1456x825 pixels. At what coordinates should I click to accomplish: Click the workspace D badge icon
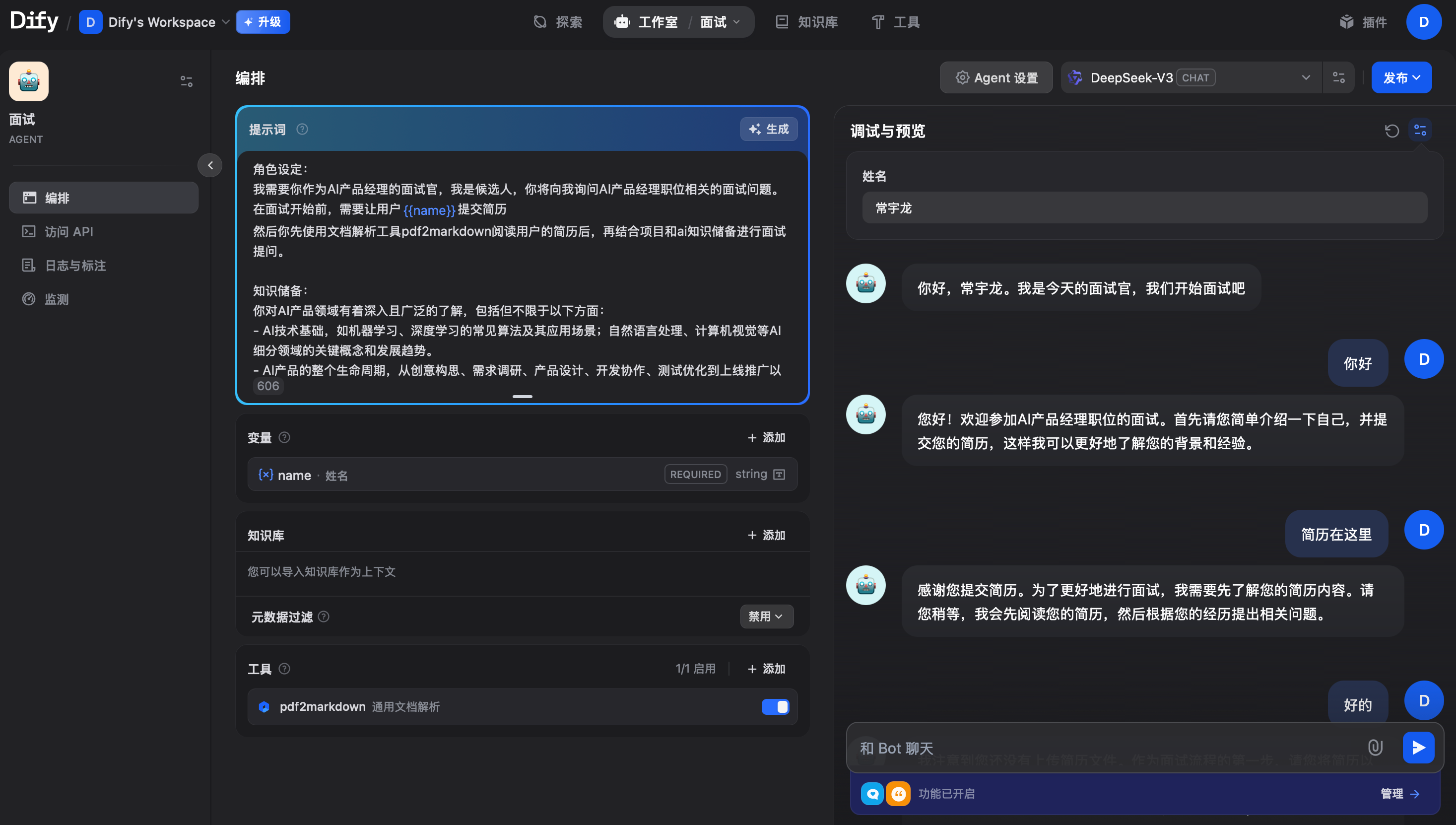pos(90,22)
